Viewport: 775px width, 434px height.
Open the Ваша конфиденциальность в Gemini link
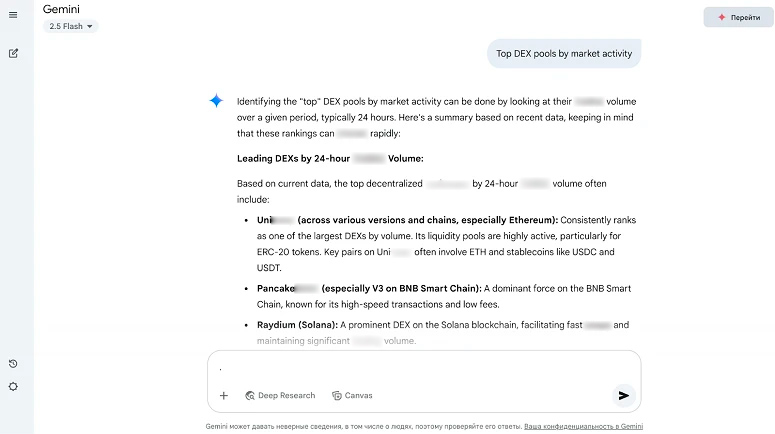pos(584,426)
